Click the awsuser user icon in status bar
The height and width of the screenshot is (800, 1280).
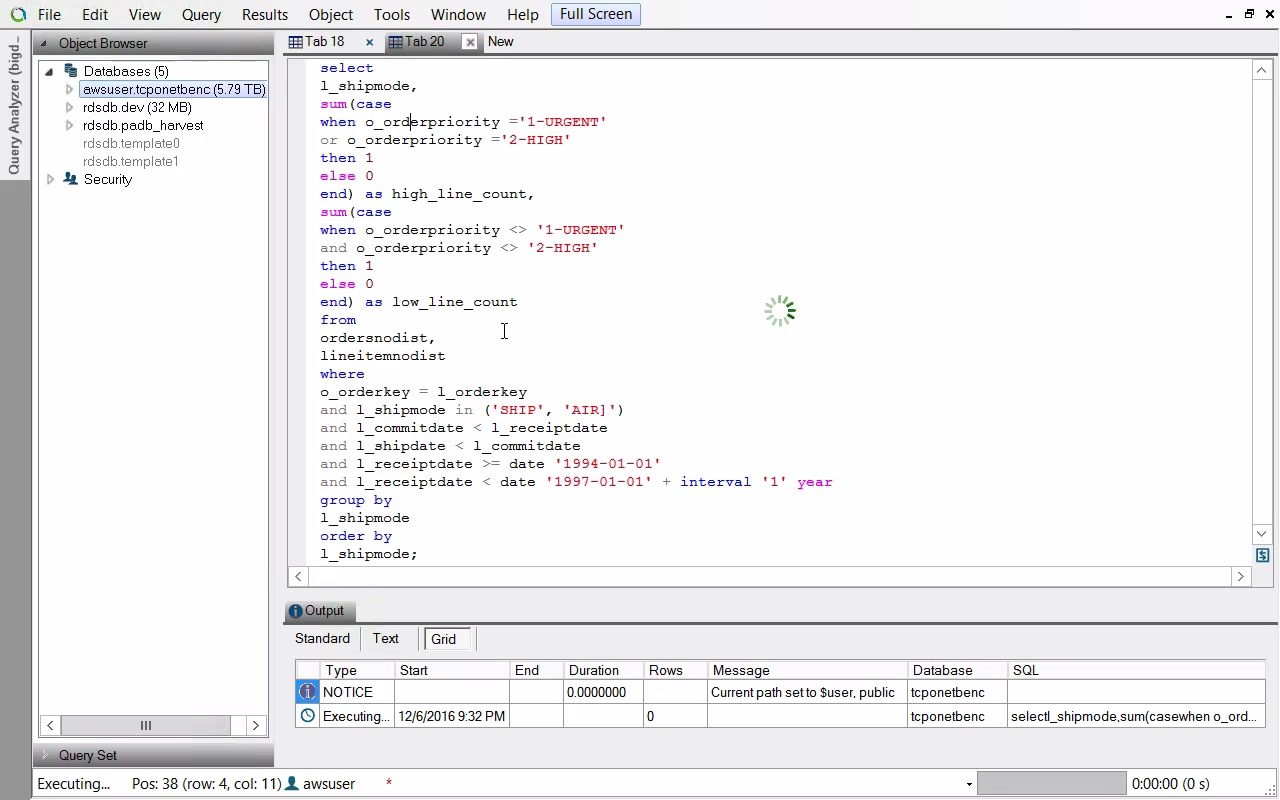coord(292,784)
